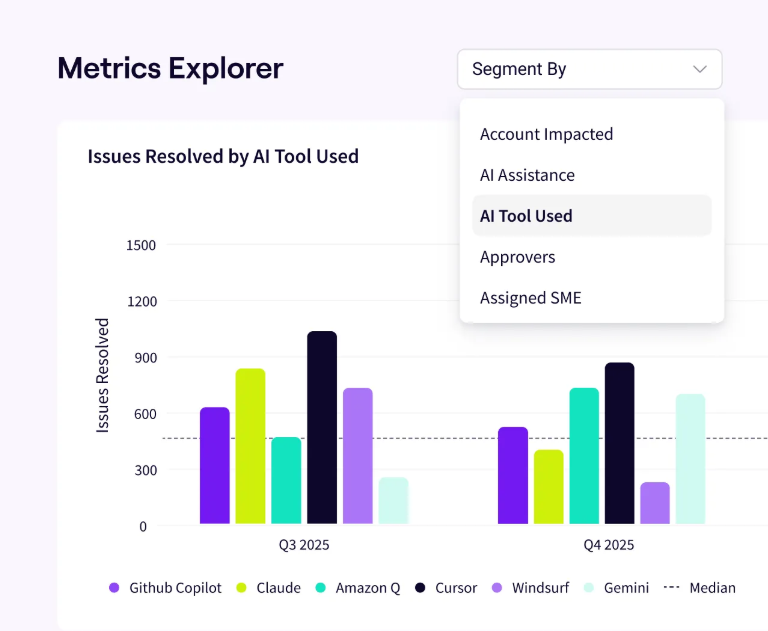
Task: Click Q4 2025 Gemini pale mint bar
Action: tap(691, 459)
